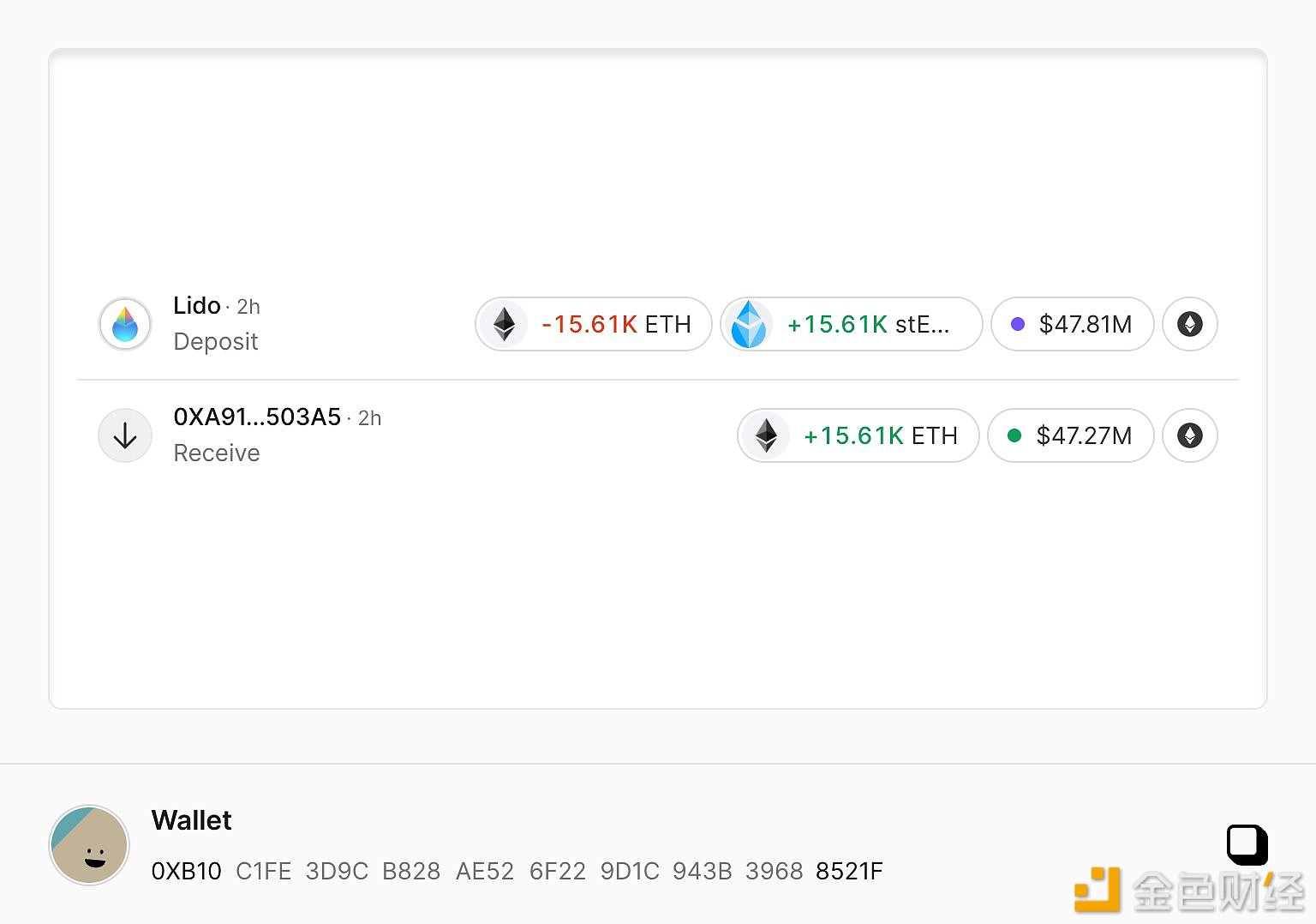Click the $47.81M value pill
This screenshot has width=1316, height=924.
click(x=1073, y=324)
